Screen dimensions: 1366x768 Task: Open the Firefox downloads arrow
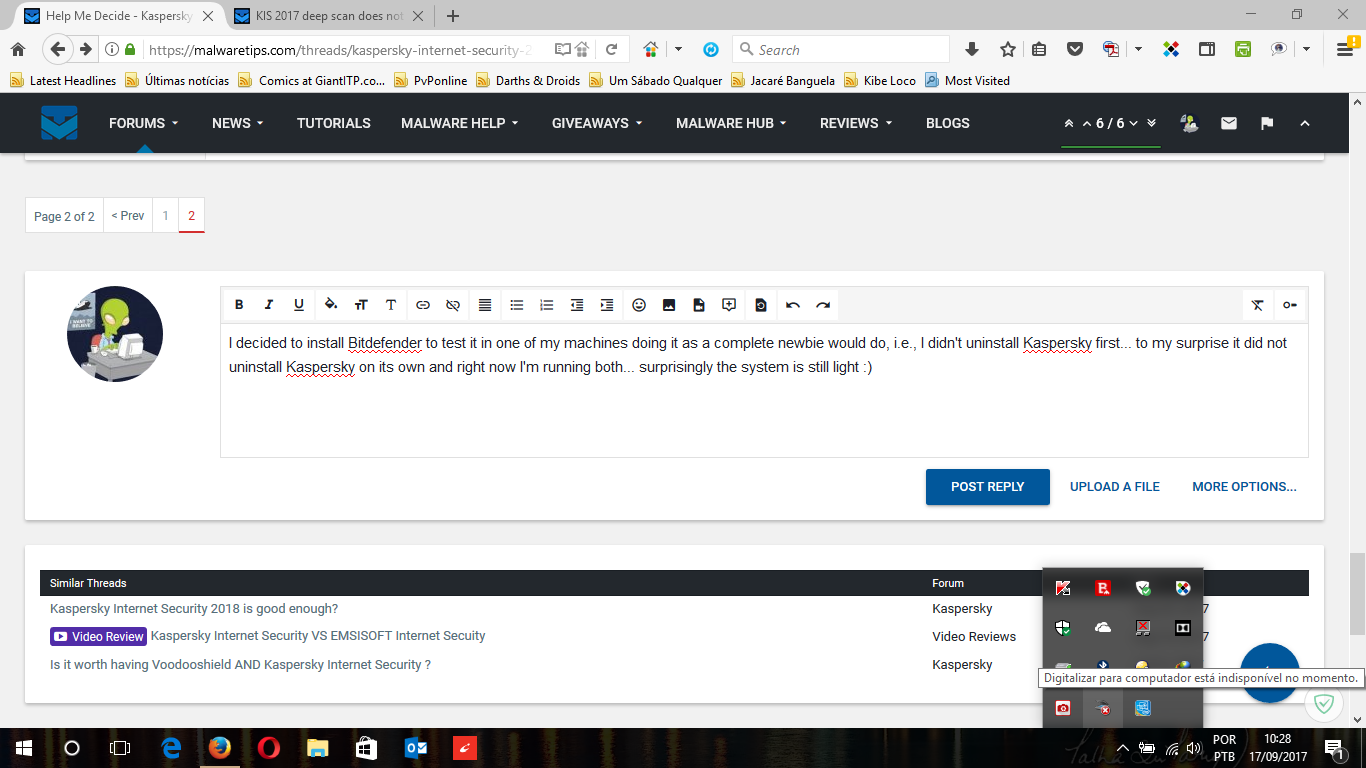(972, 50)
